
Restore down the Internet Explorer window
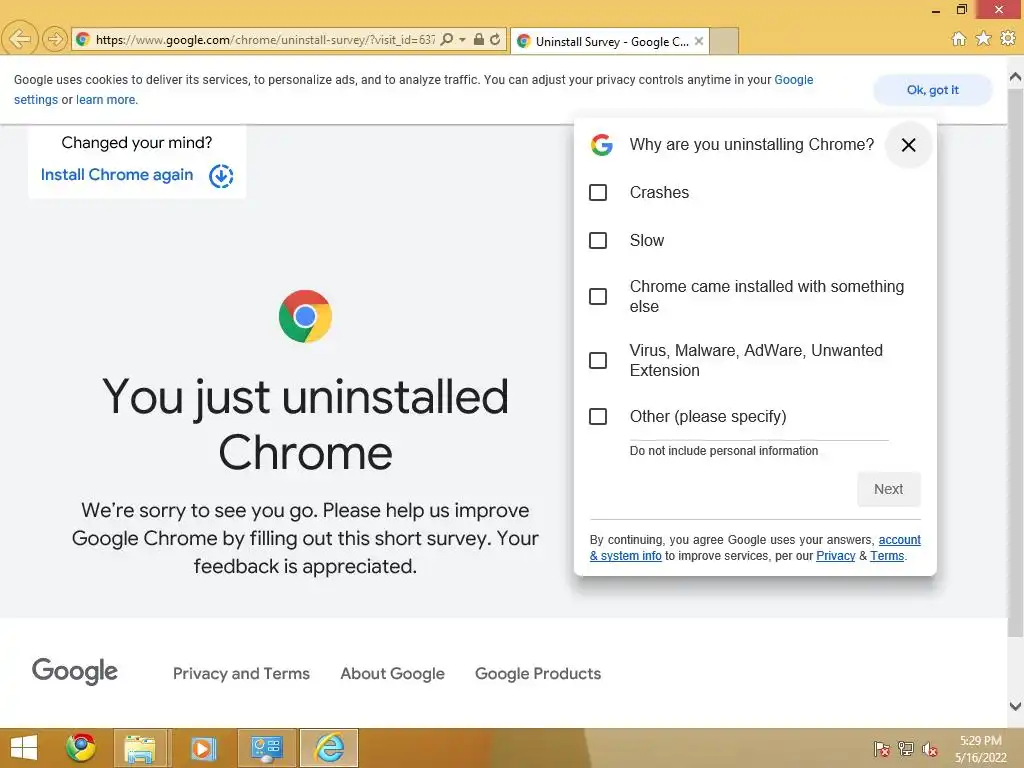point(961,9)
